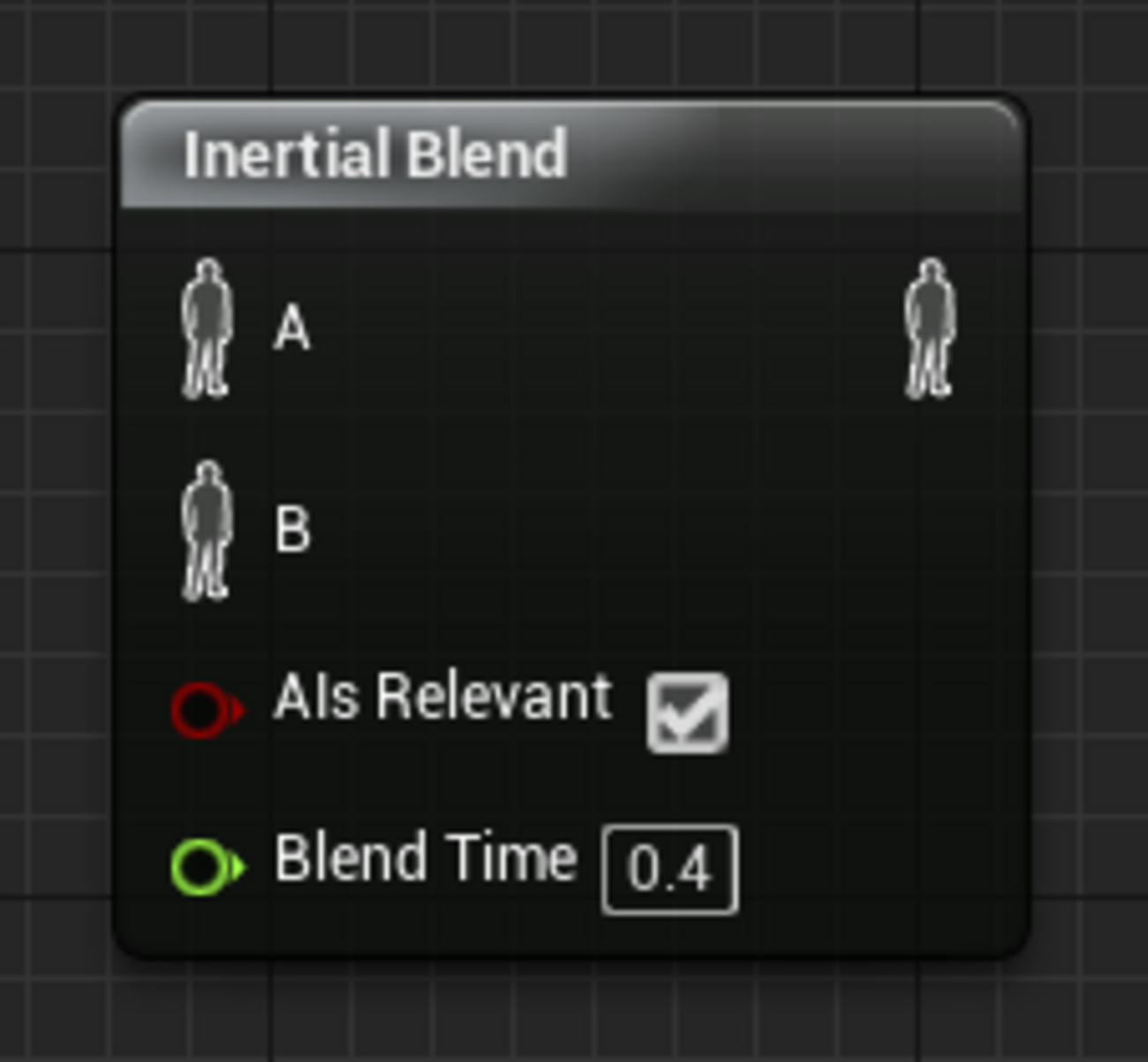Click empty graph grid left of the node

(x=53, y=530)
